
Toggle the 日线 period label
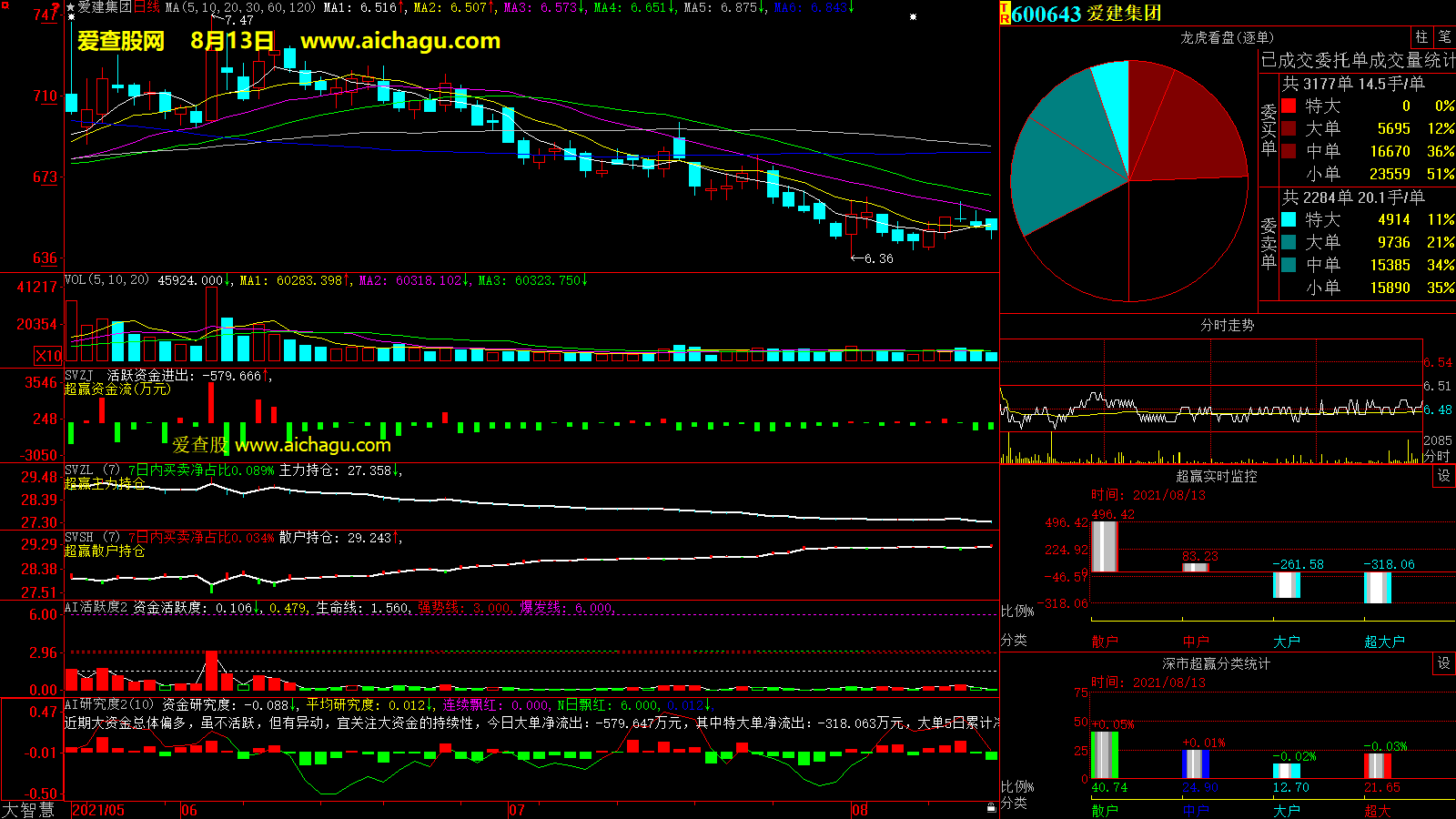tap(147, 7)
